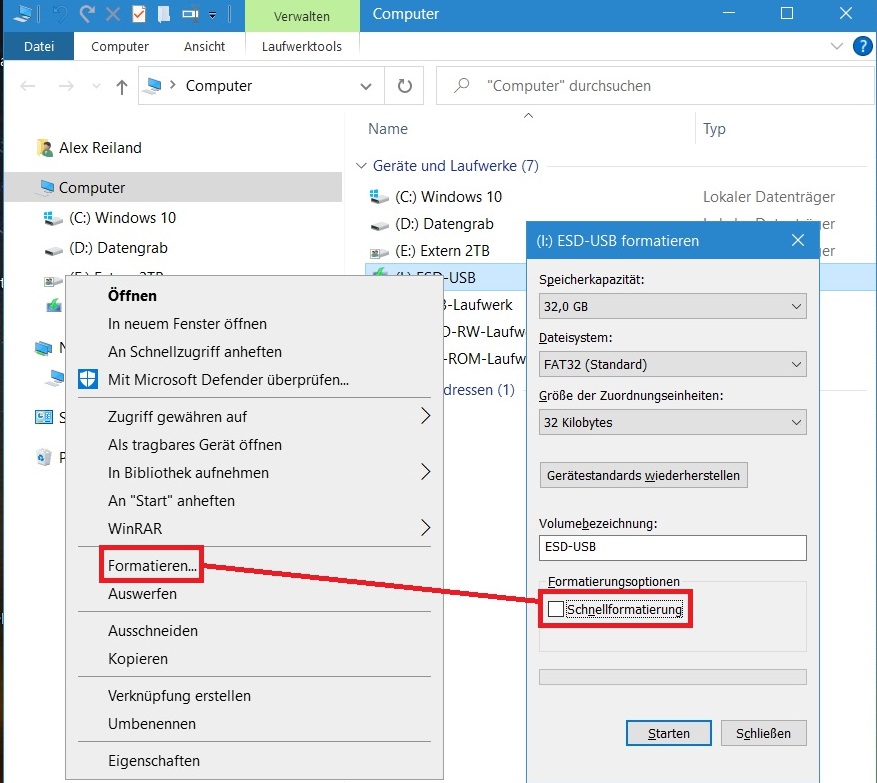Click the New folder icon in title bar
877x783 pixels.
coord(163,13)
